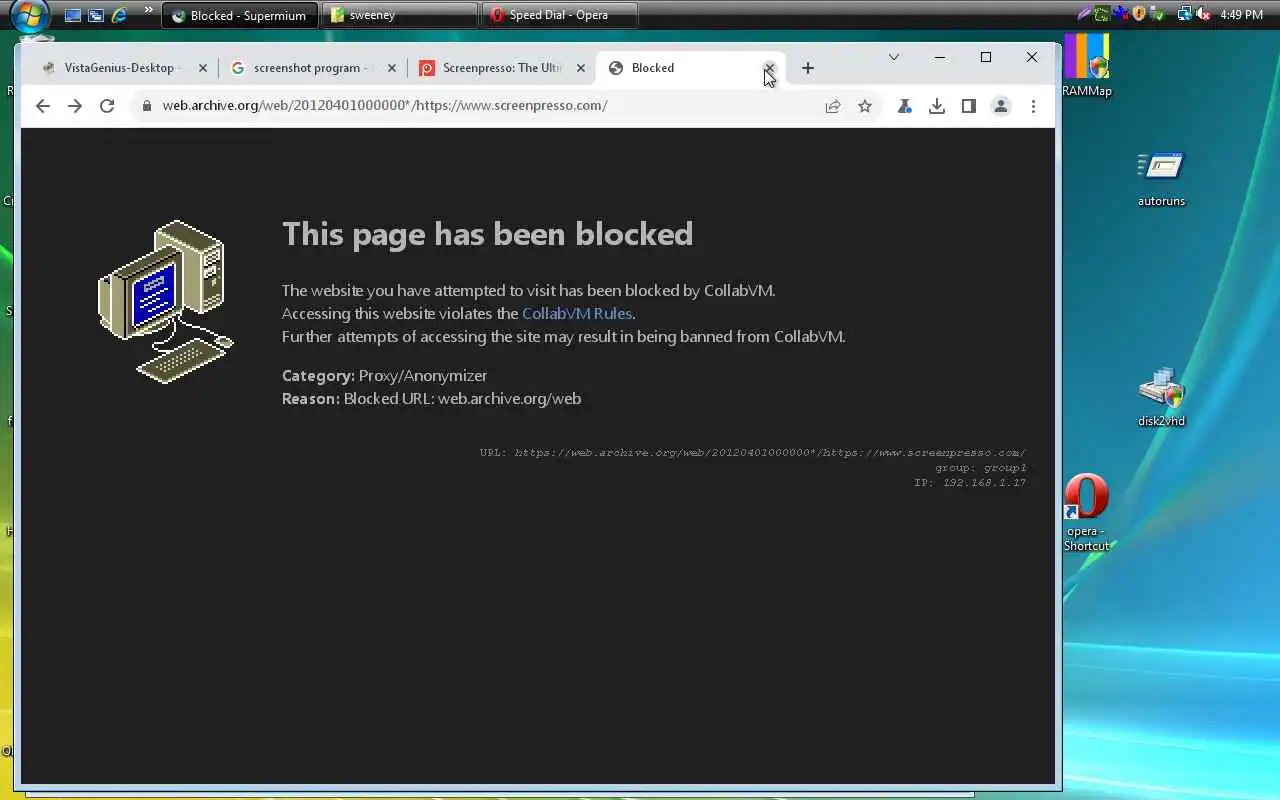Click the 'Category: Proxy/Anonymizer' line
The width and height of the screenshot is (1280, 800).
(x=384, y=375)
